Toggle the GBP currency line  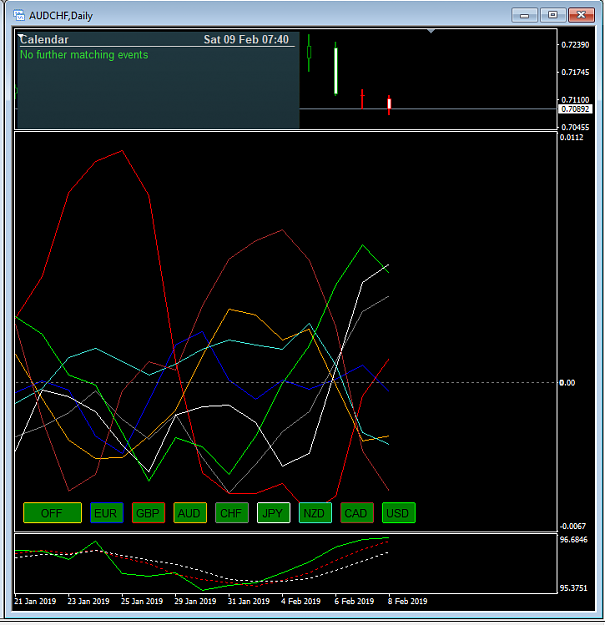click(148, 513)
